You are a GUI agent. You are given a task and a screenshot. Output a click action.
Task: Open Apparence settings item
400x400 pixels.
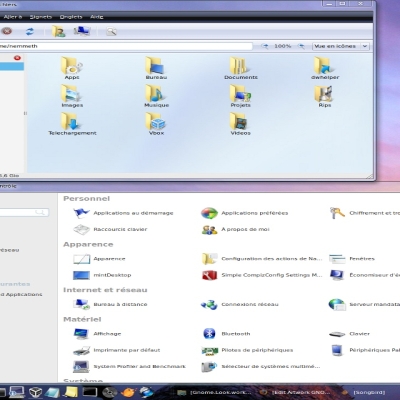99,259
